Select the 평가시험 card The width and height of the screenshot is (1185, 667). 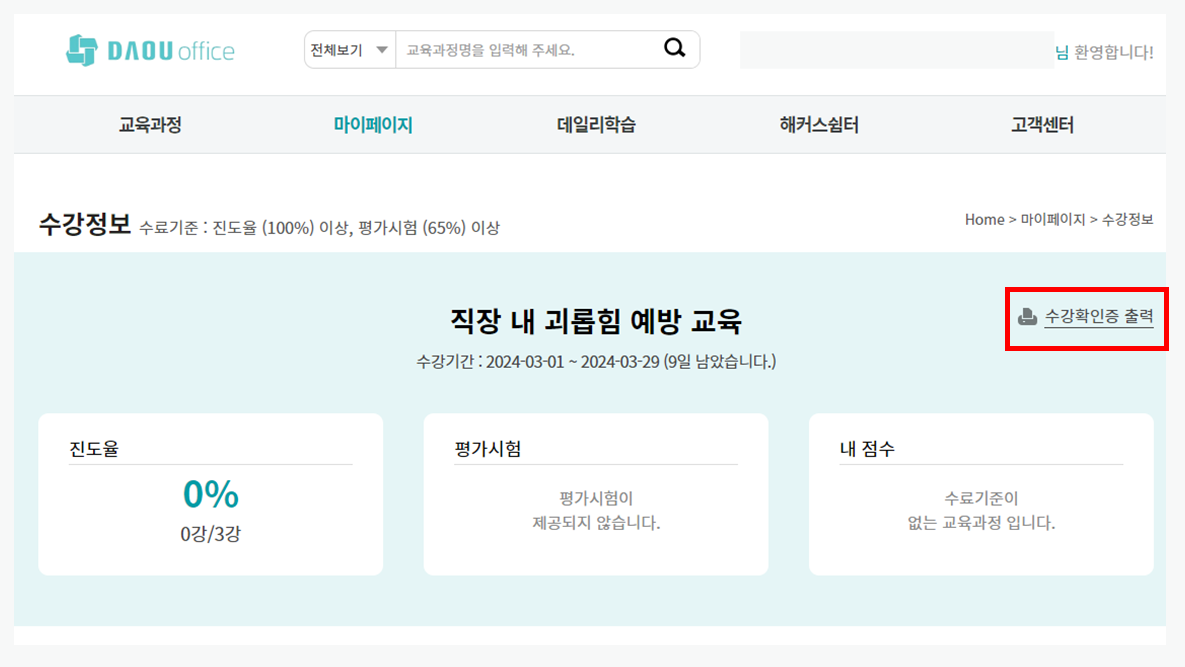point(596,494)
